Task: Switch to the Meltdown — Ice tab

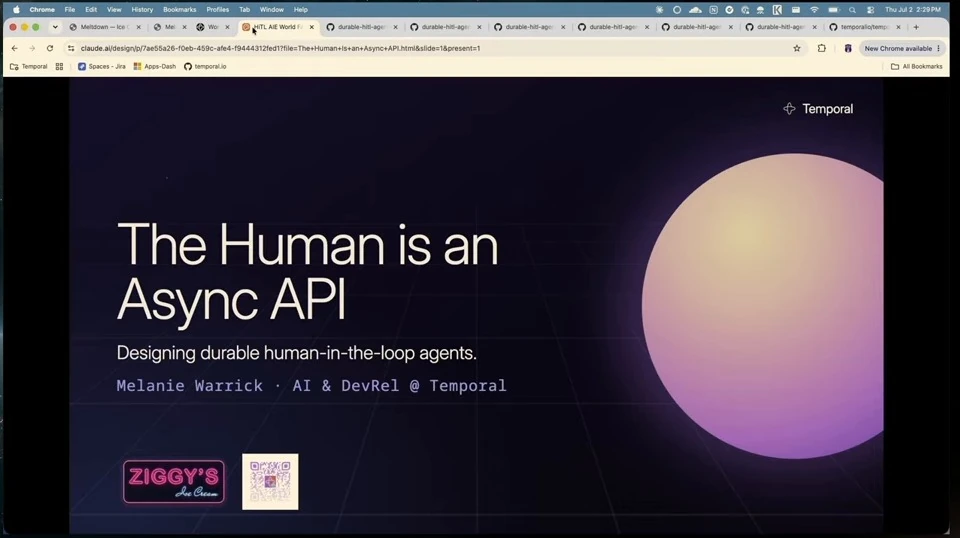Action: coord(103,27)
